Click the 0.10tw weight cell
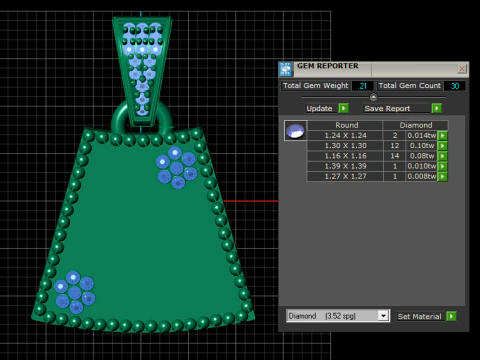 pos(421,146)
